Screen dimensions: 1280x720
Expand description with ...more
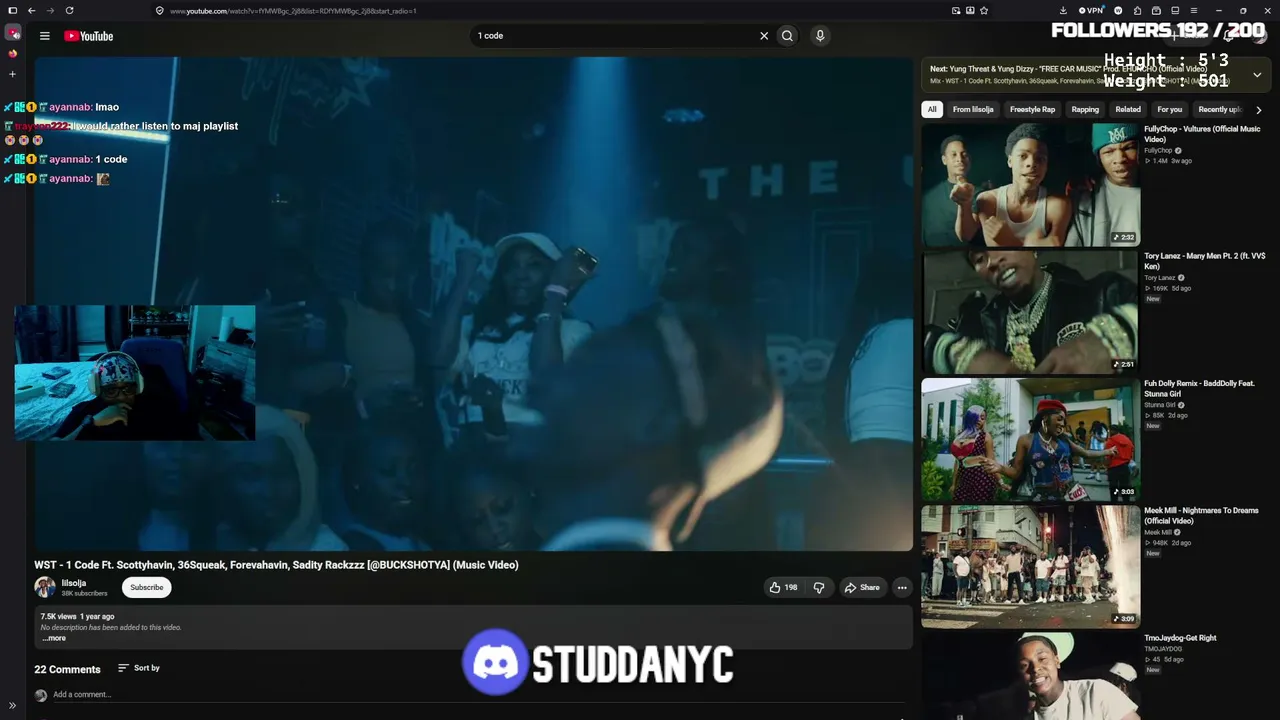55,638
